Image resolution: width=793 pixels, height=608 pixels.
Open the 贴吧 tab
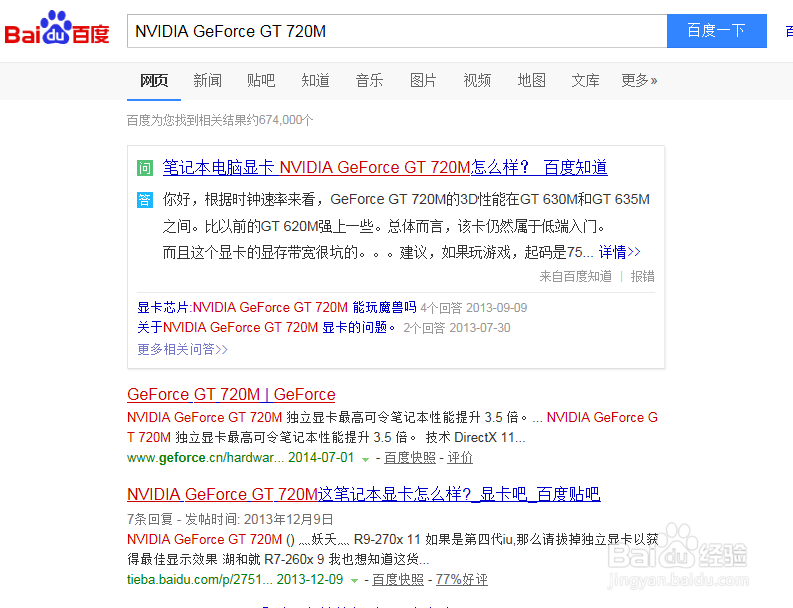click(261, 80)
